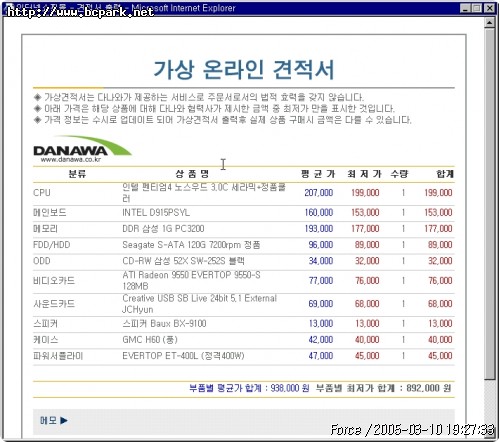Click the EVERTOP ET-400L product name
Image resolution: width=500 pixels, height=442 pixels.
click(183, 356)
